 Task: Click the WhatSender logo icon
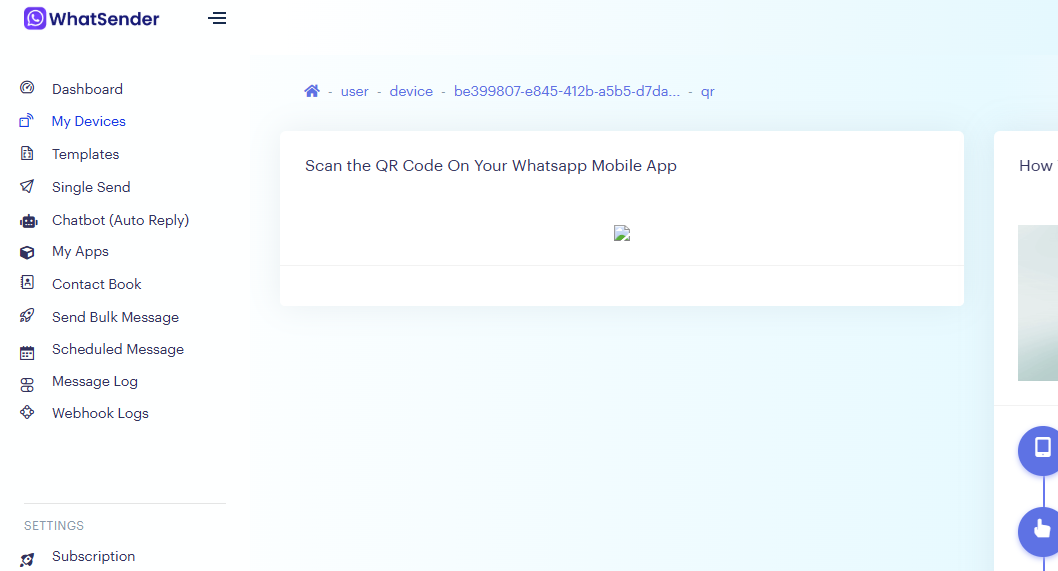(35, 18)
